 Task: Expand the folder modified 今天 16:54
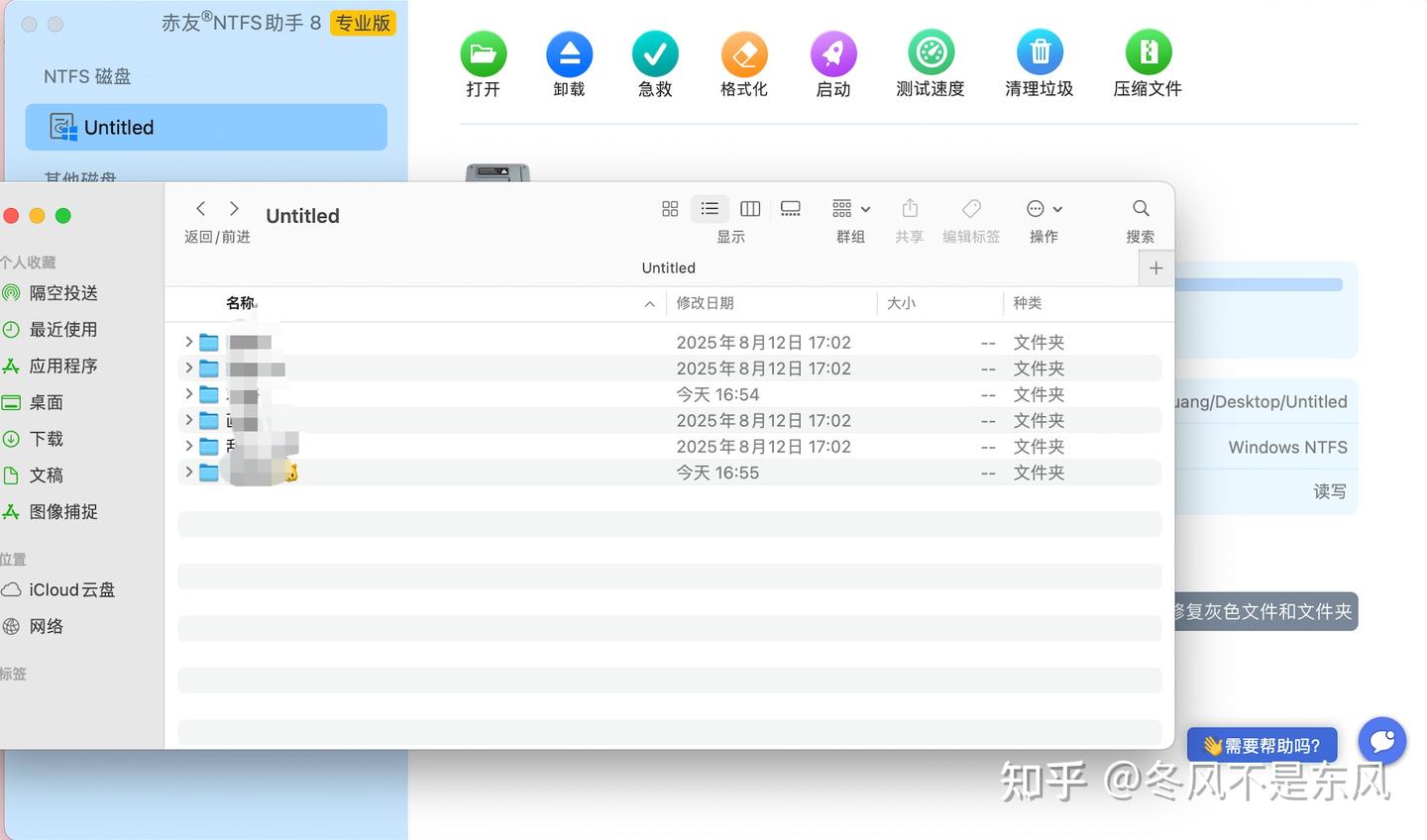pyautogui.click(x=188, y=394)
